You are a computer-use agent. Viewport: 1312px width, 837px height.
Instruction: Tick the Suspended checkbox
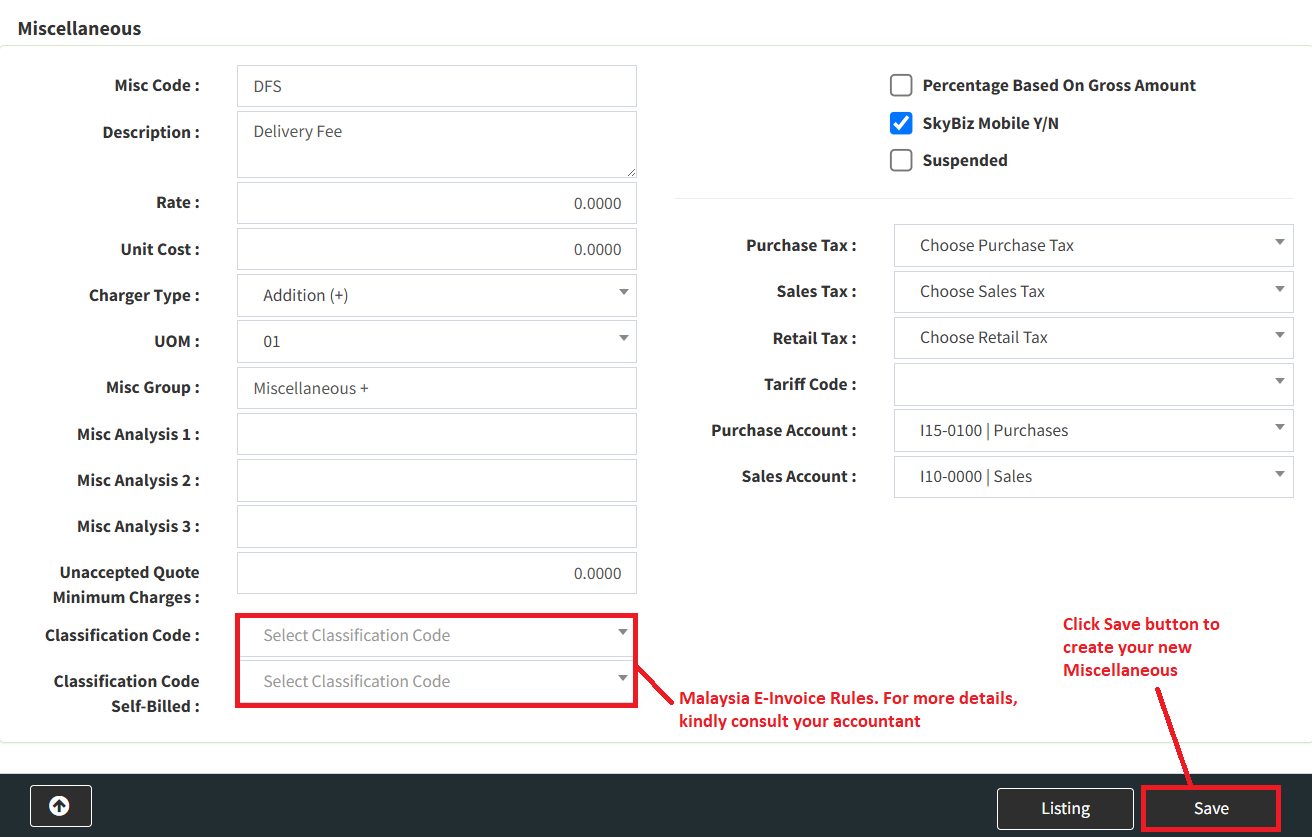(x=901, y=160)
